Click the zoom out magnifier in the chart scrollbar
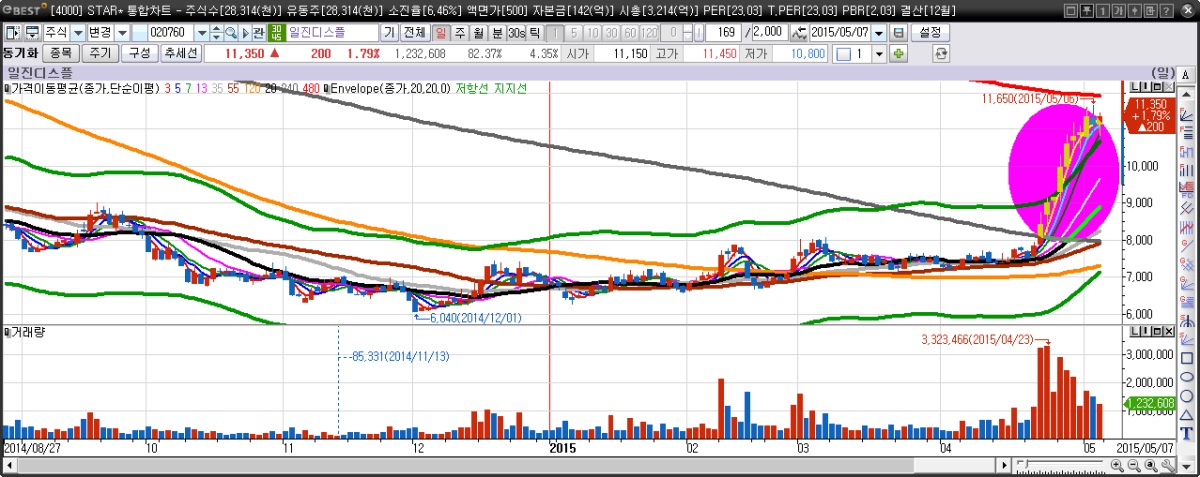 (x=1134, y=466)
